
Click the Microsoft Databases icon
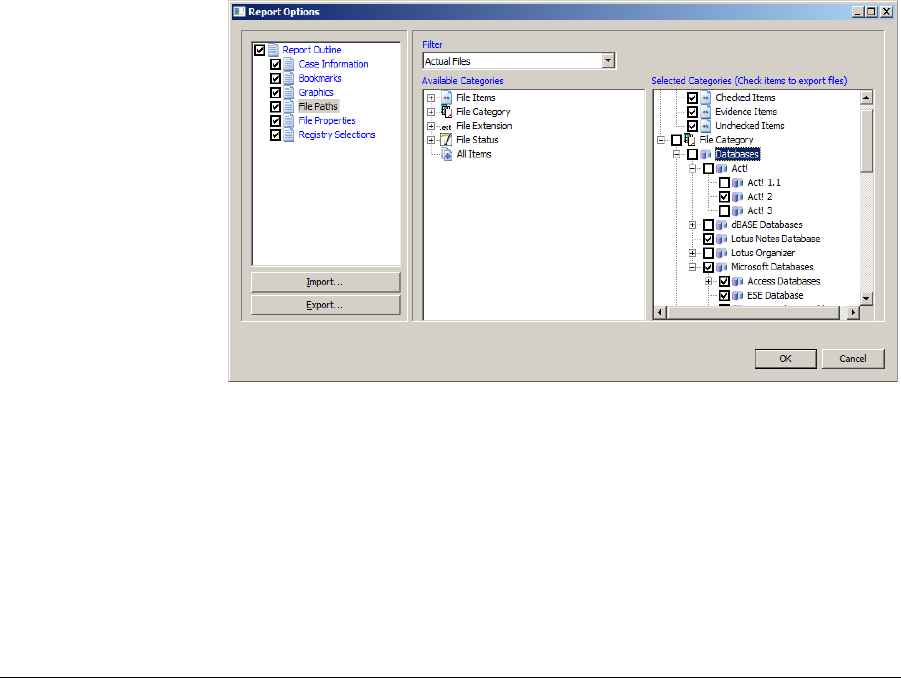pos(722,267)
